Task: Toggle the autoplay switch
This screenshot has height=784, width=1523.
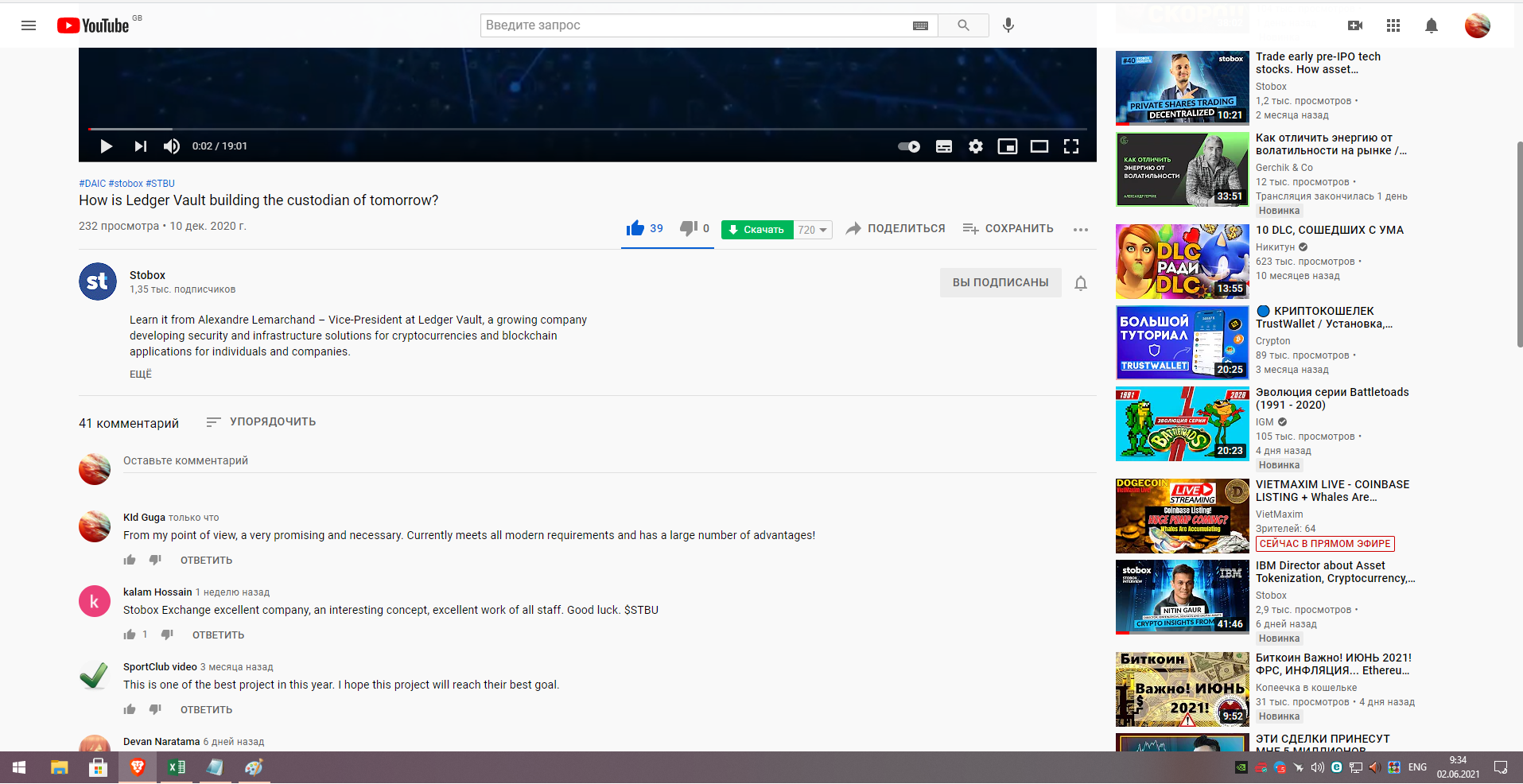Action: point(909,146)
